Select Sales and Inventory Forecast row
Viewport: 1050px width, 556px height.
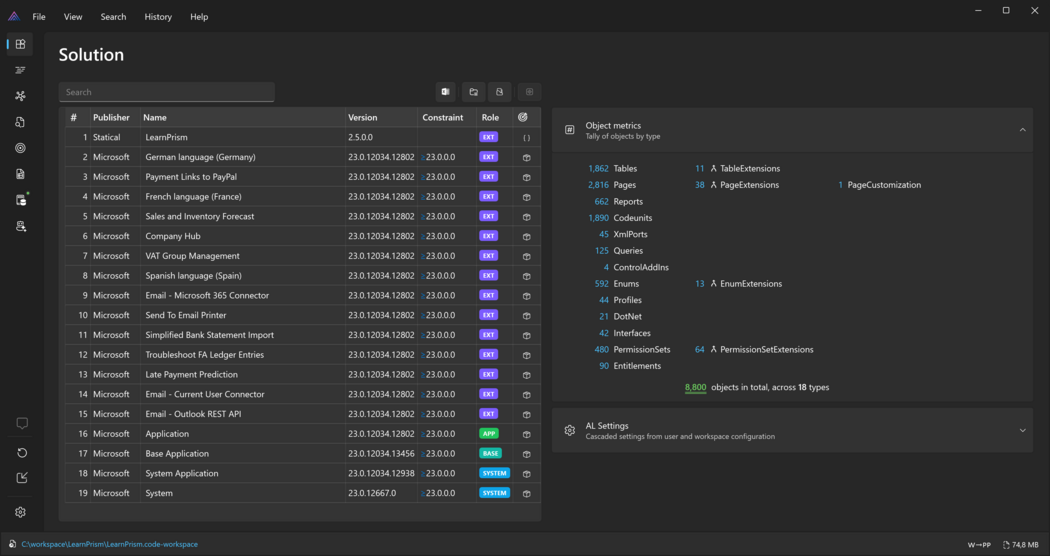303,216
